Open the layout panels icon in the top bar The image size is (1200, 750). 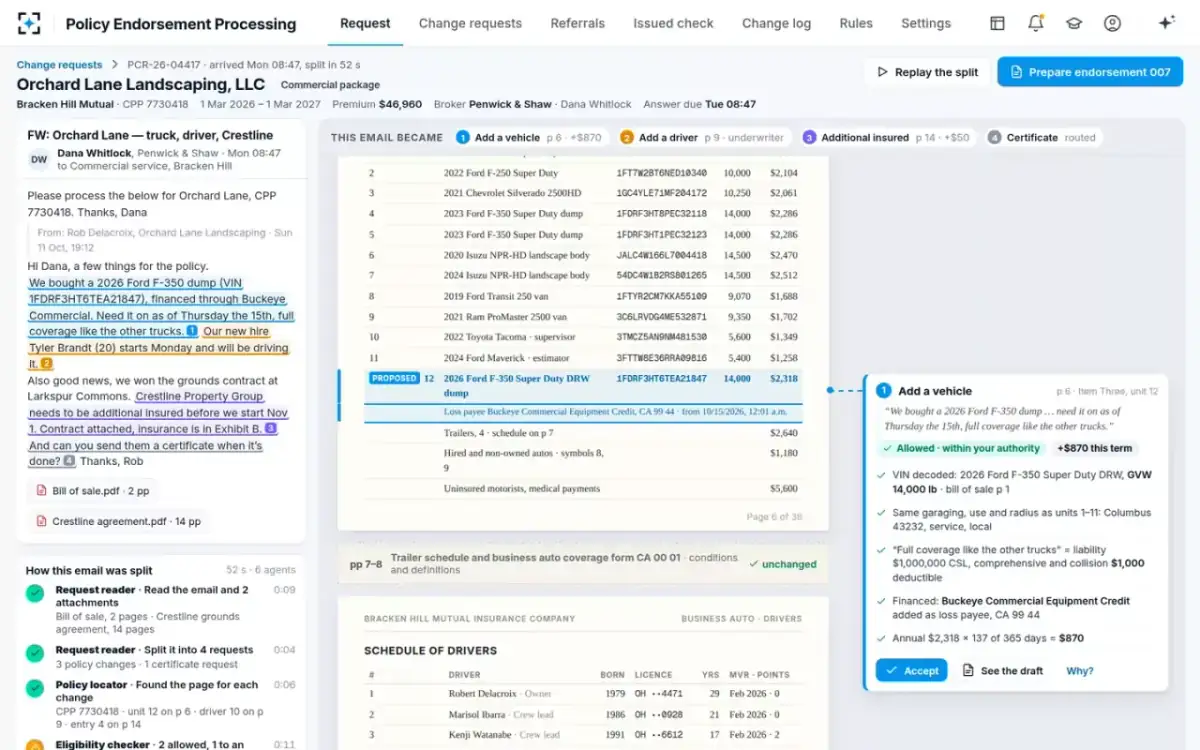coord(997,23)
